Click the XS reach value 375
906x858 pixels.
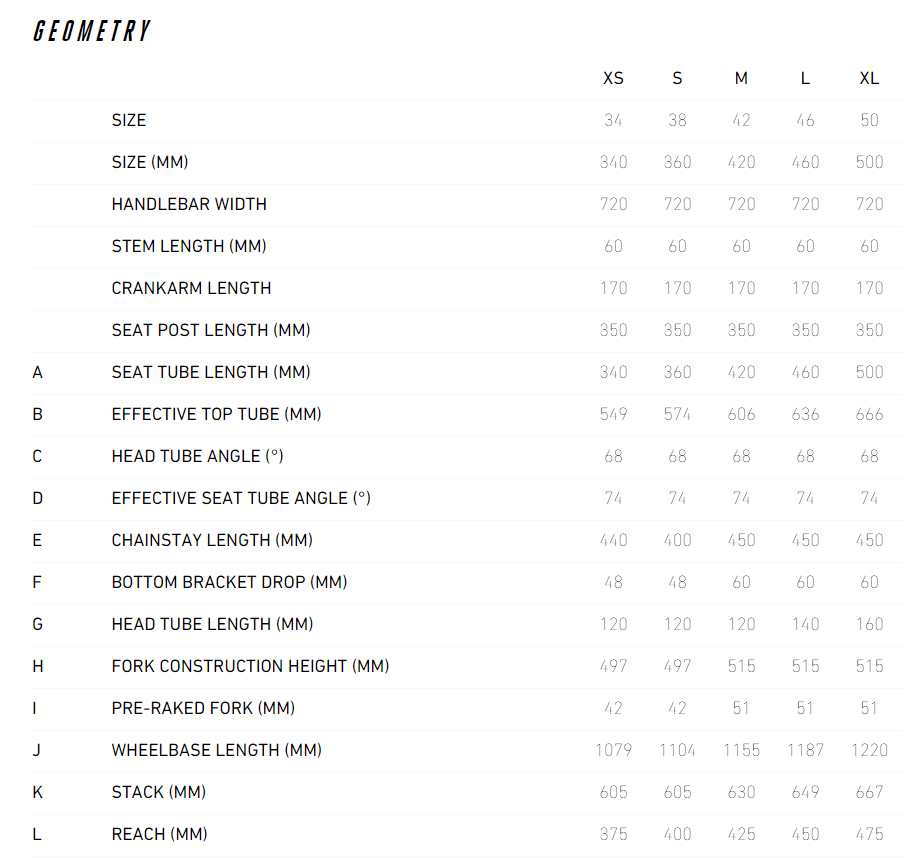[613, 835]
